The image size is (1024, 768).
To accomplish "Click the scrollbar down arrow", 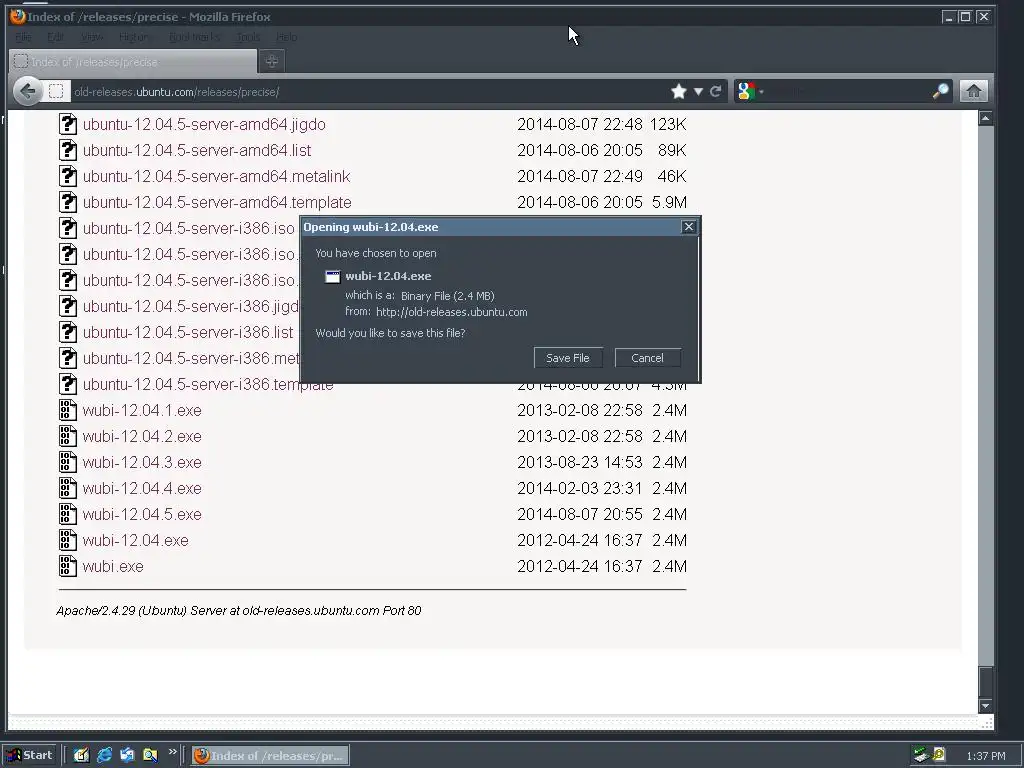I will point(985,706).
